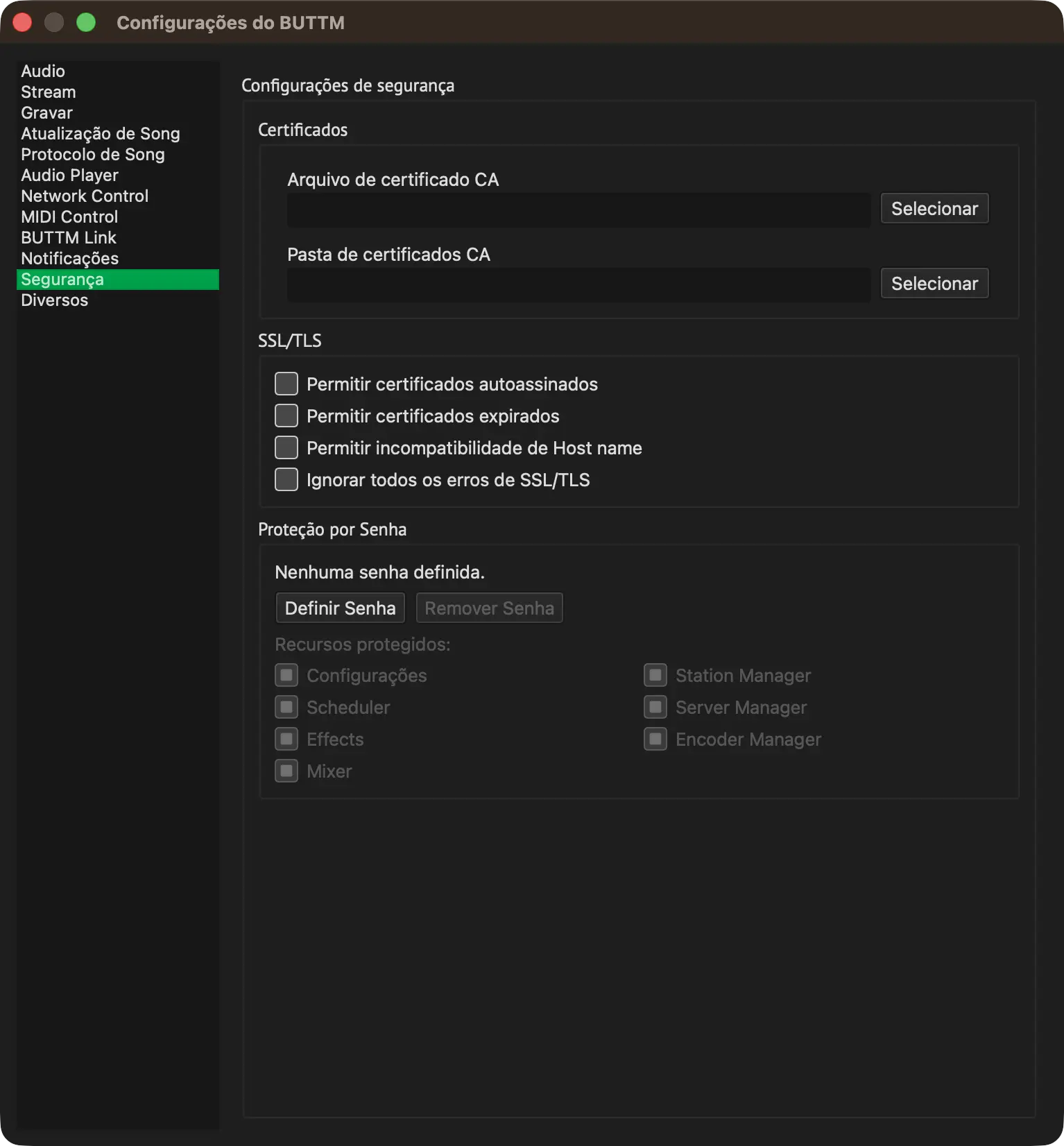Click the 'Nenhuma senha definida.' status text
Viewport: 1064px width, 1146px height.
click(379, 572)
